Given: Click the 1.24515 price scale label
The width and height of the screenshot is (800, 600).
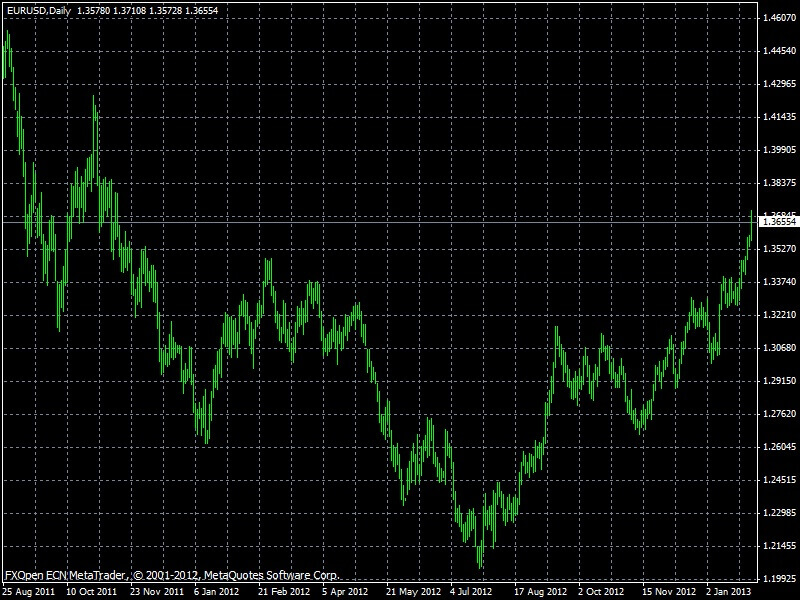Looking at the screenshot, I should 780,480.
